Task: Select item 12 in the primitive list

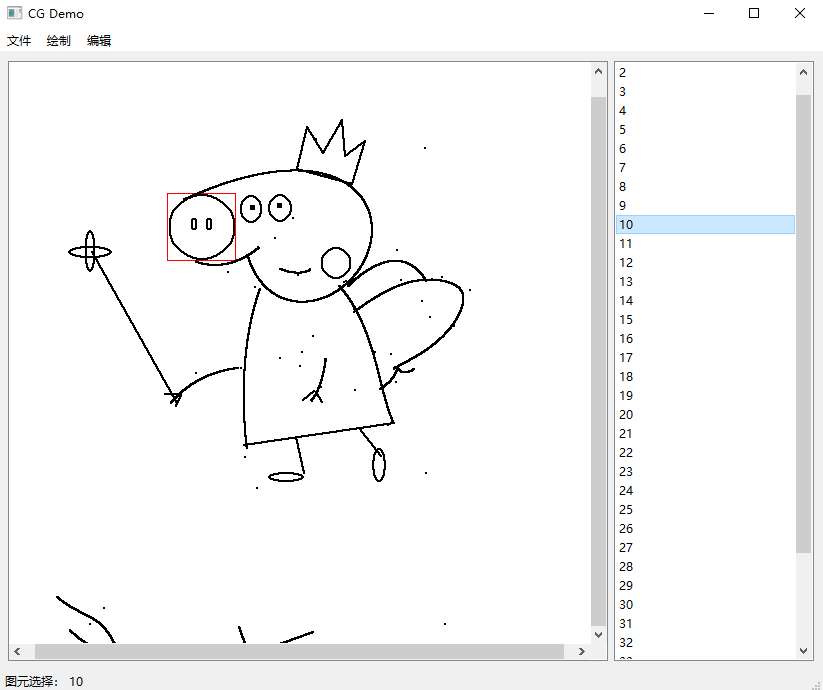Action: coord(705,262)
